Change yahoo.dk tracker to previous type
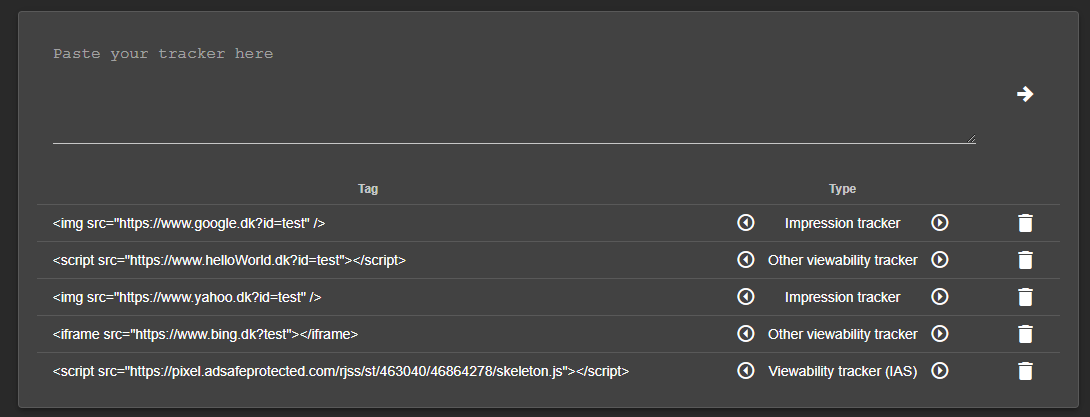This screenshot has height=417, width=1090. pos(745,297)
